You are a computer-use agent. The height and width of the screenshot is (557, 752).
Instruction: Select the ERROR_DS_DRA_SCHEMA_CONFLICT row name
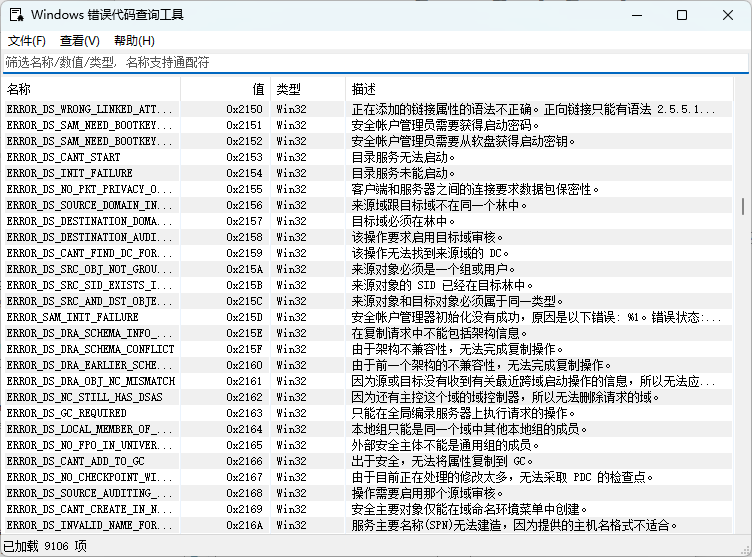tap(91, 349)
